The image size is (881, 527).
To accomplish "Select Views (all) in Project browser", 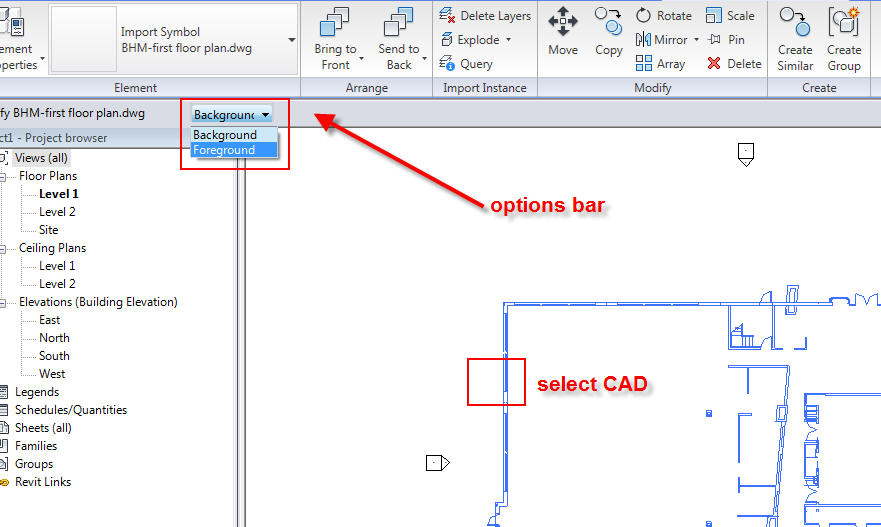I will 41,158.
